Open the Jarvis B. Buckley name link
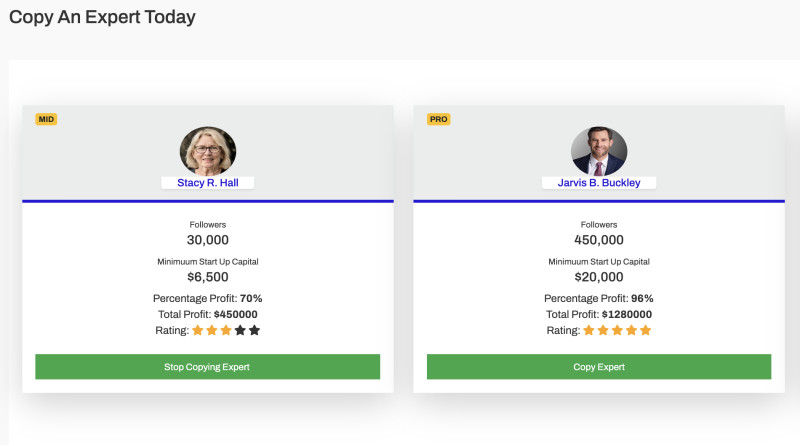800x445 pixels. tap(599, 183)
